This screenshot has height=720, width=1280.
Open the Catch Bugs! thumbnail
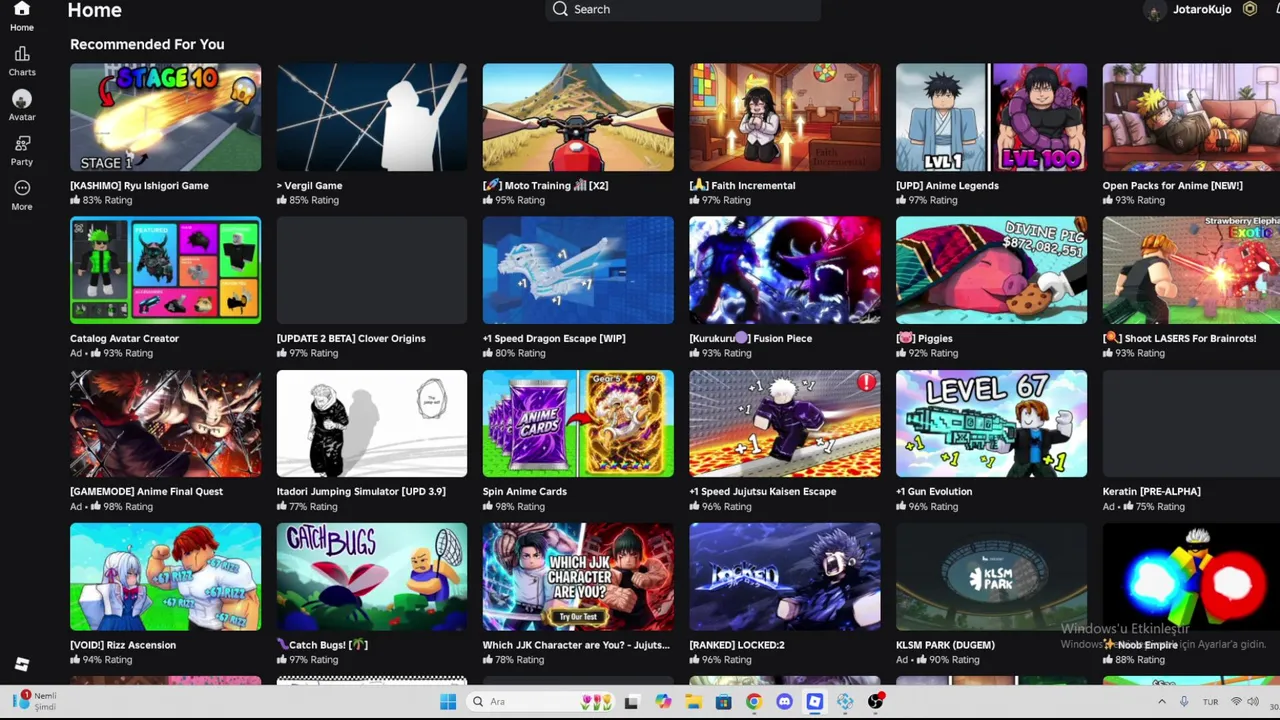(372, 577)
